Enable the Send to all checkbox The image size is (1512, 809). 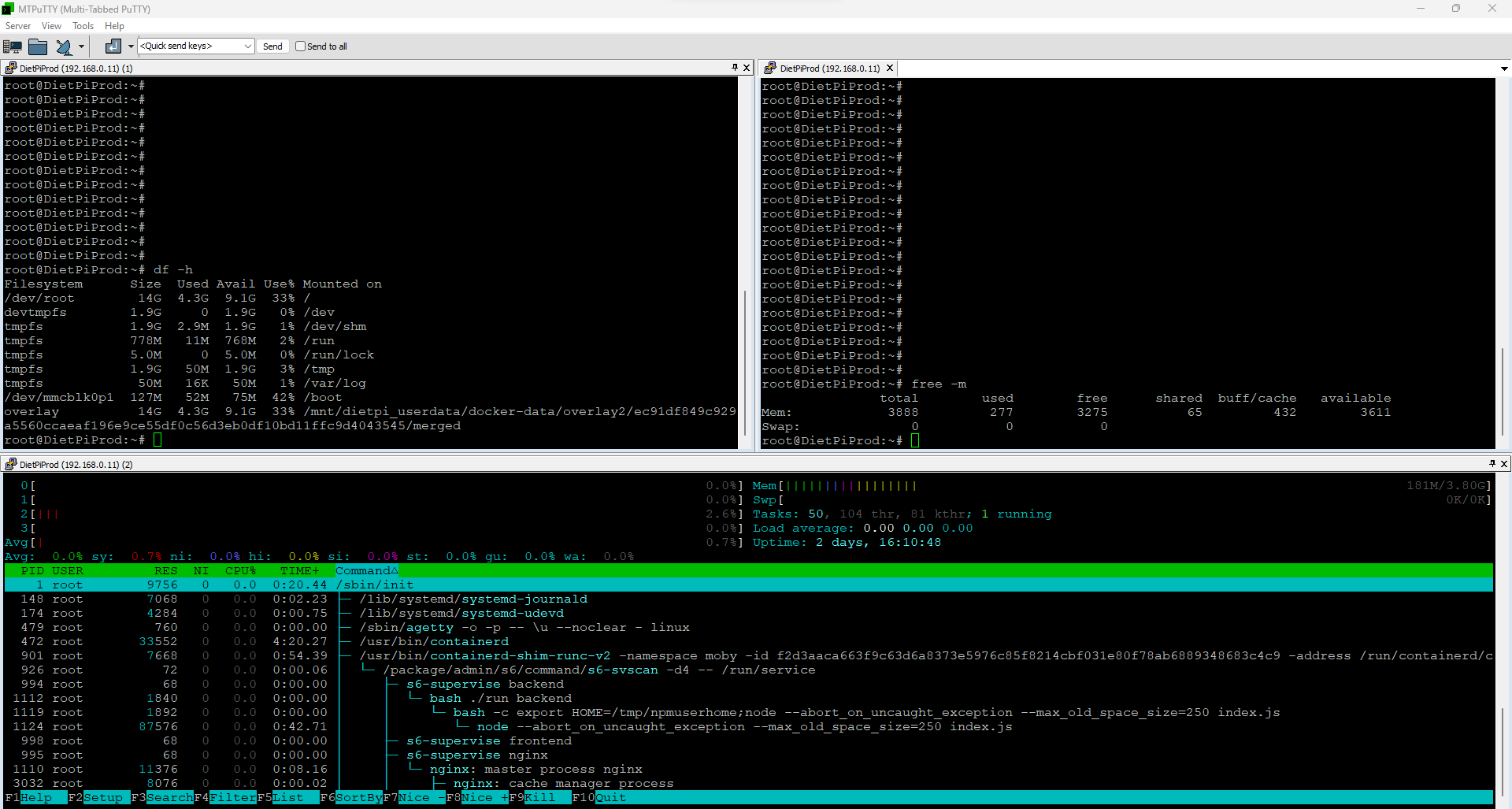[300, 46]
